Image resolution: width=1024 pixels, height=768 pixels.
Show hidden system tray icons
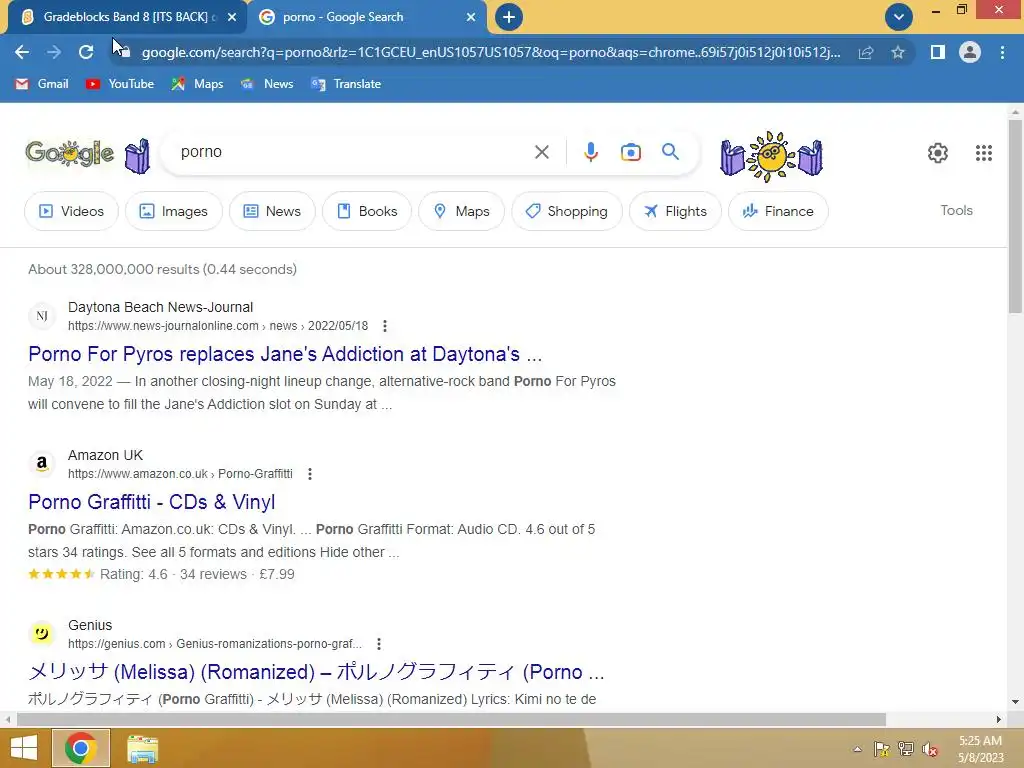pyautogui.click(x=857, y=749)
